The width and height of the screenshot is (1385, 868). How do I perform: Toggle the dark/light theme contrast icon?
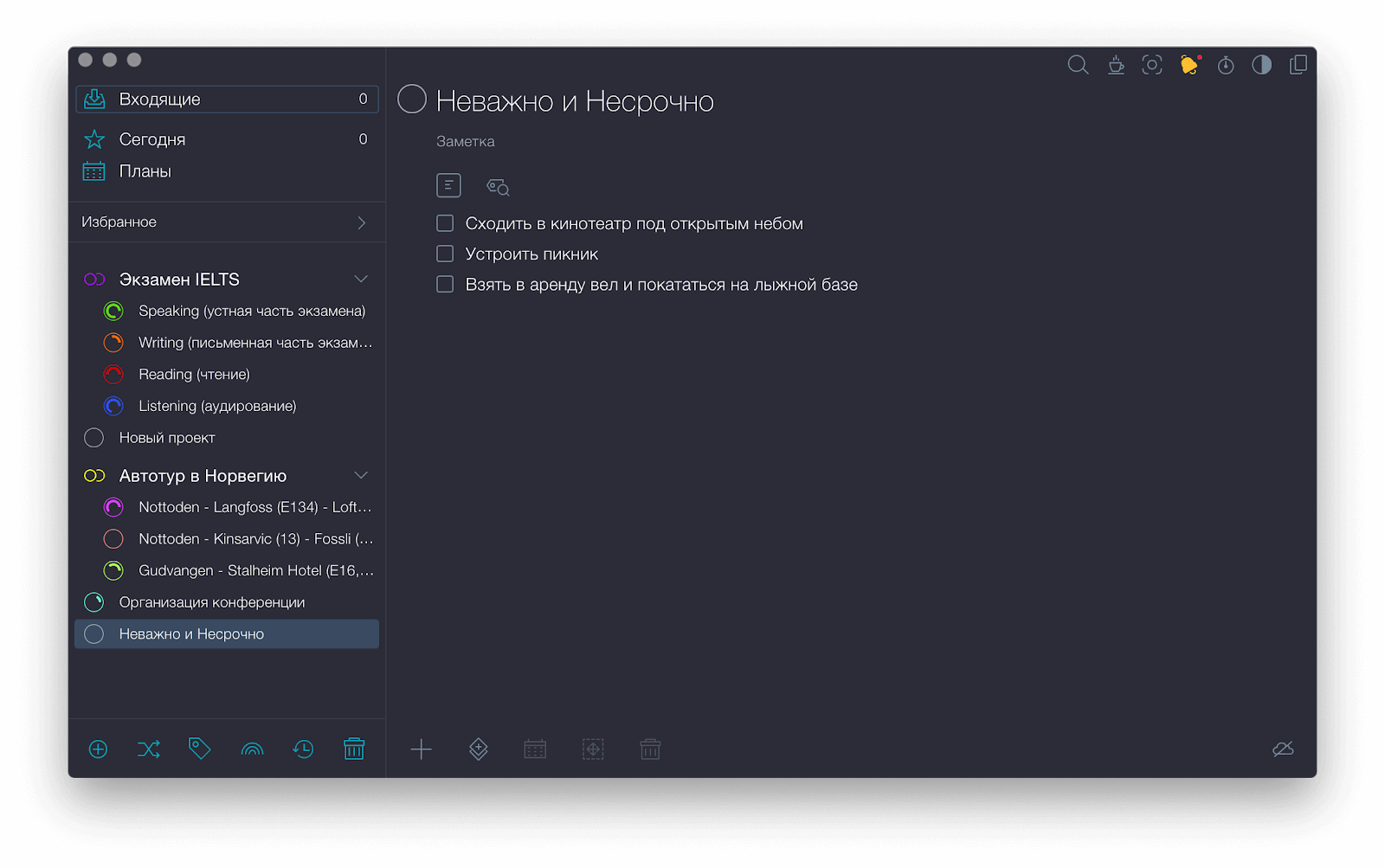coord(1262,65)
